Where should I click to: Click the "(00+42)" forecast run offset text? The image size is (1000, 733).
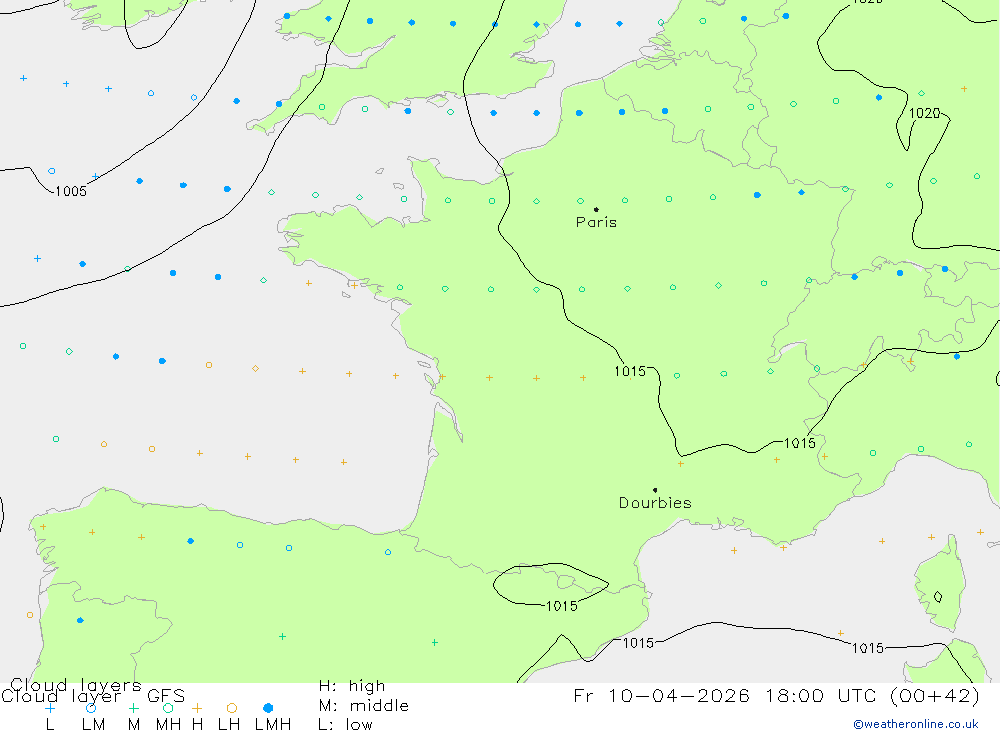pos(934,695)
